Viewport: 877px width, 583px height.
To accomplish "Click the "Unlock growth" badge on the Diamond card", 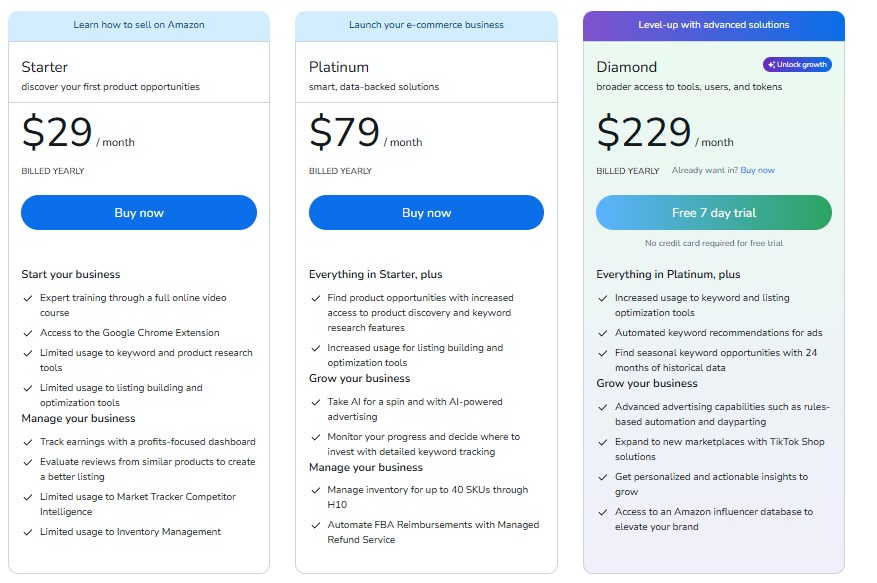I will pos(795,64).
